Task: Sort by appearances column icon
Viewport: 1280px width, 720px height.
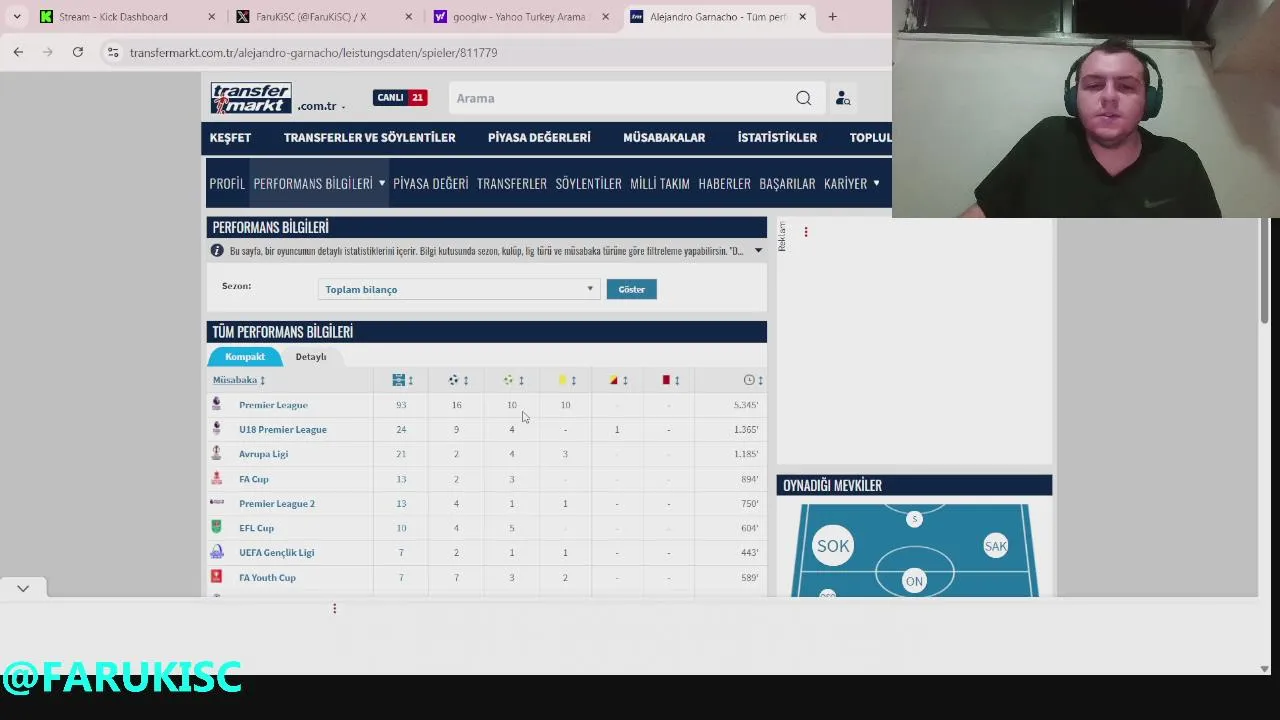Action: click(x=399, y=380)
